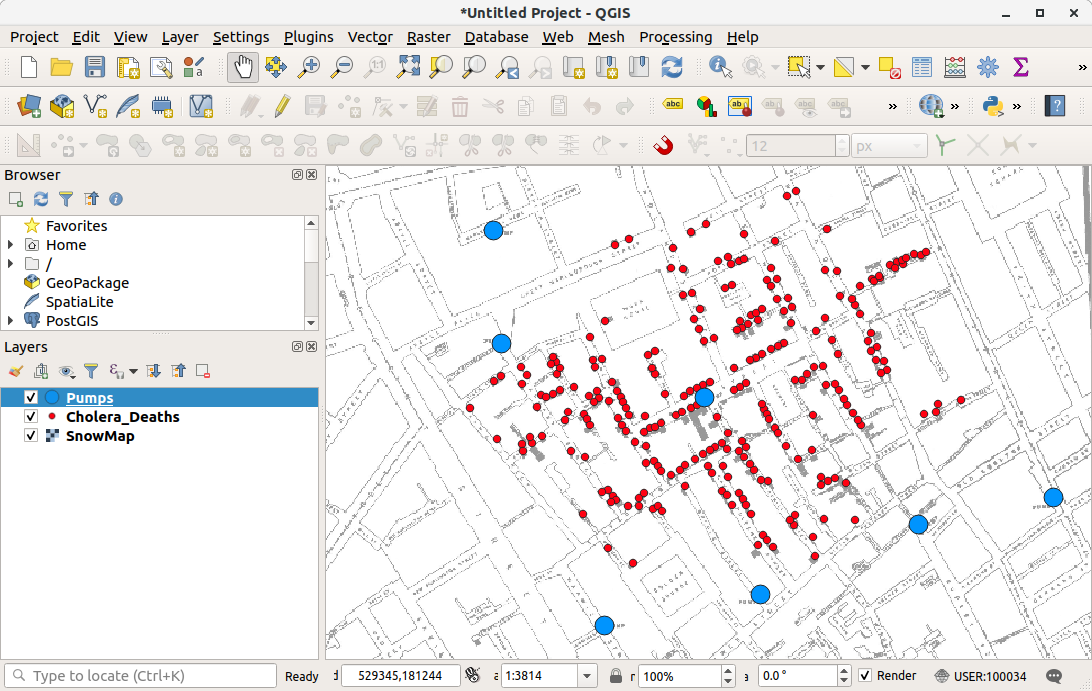Screen dimensions: 1092x691
Task: Enable snapping with the red magnet icon
Action: (664, 146)
